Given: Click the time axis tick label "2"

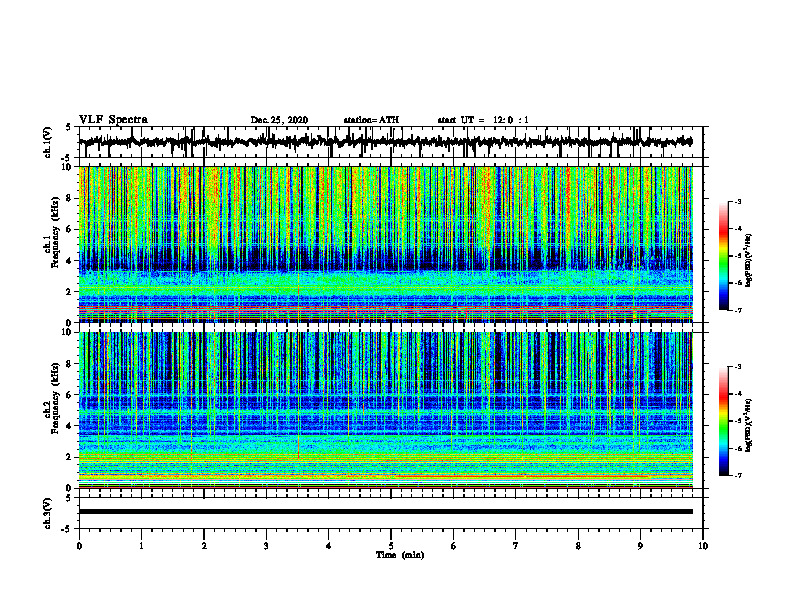Looking at the screenshot, I should (x=204, y=546).
